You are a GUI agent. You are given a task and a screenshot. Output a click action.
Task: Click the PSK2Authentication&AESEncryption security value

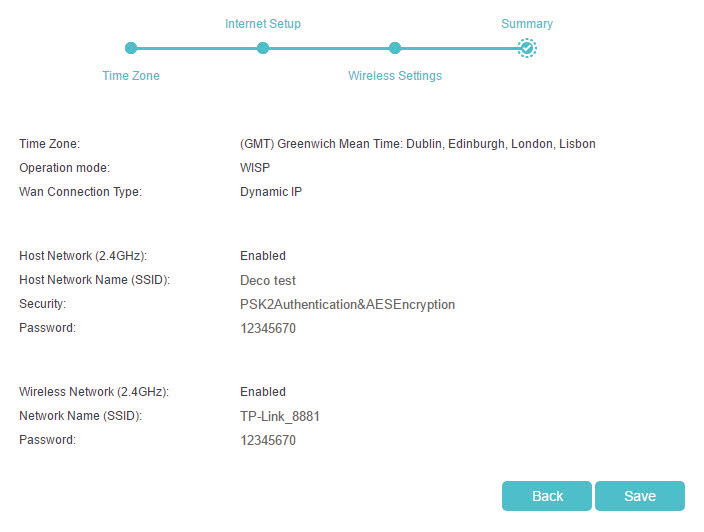point(347,305)
